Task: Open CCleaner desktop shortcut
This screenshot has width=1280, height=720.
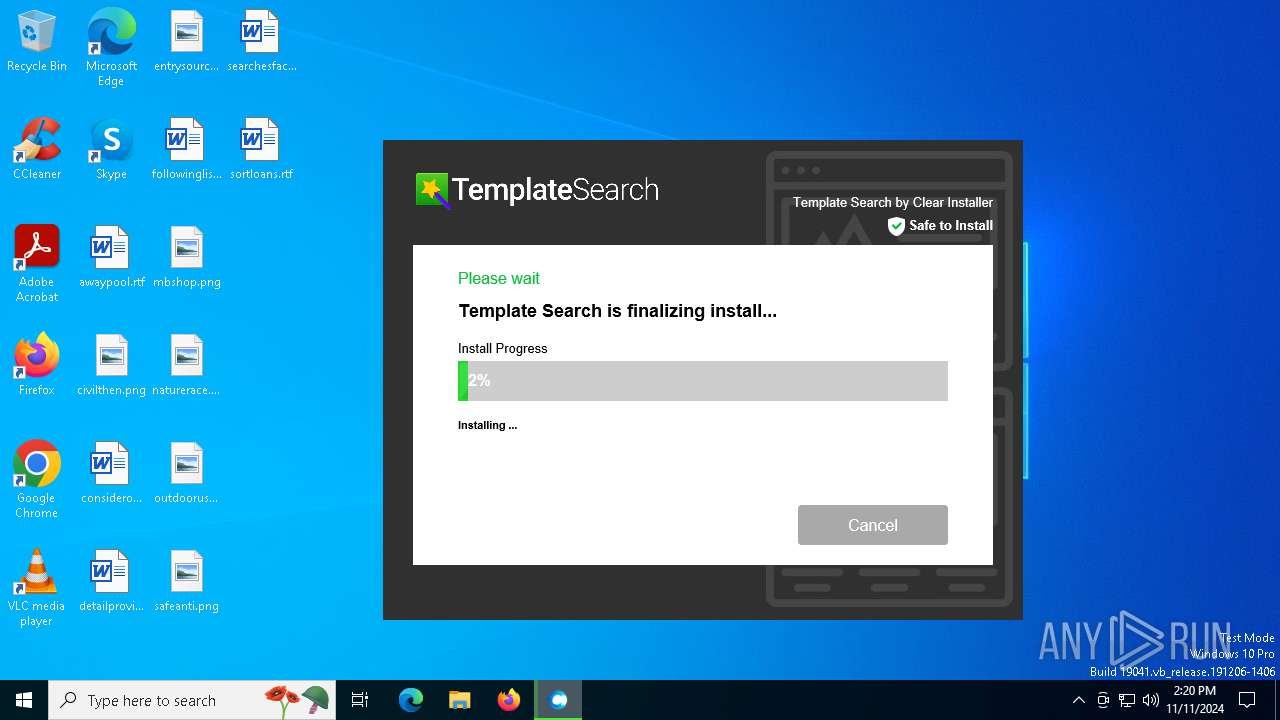Action: 37,150
